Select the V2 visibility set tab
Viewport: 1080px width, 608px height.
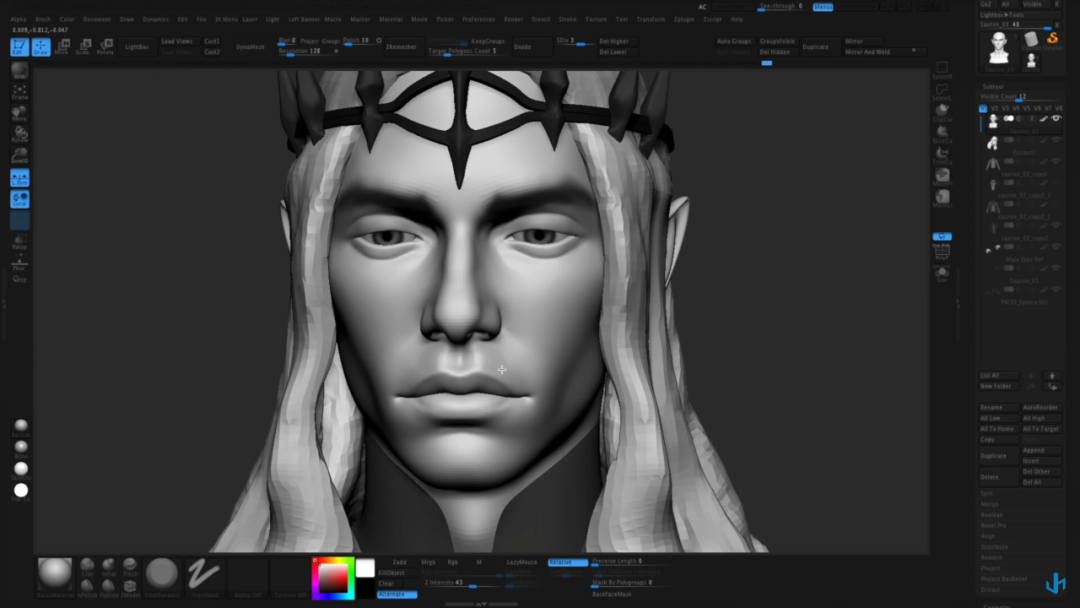(x=994, y=108)
